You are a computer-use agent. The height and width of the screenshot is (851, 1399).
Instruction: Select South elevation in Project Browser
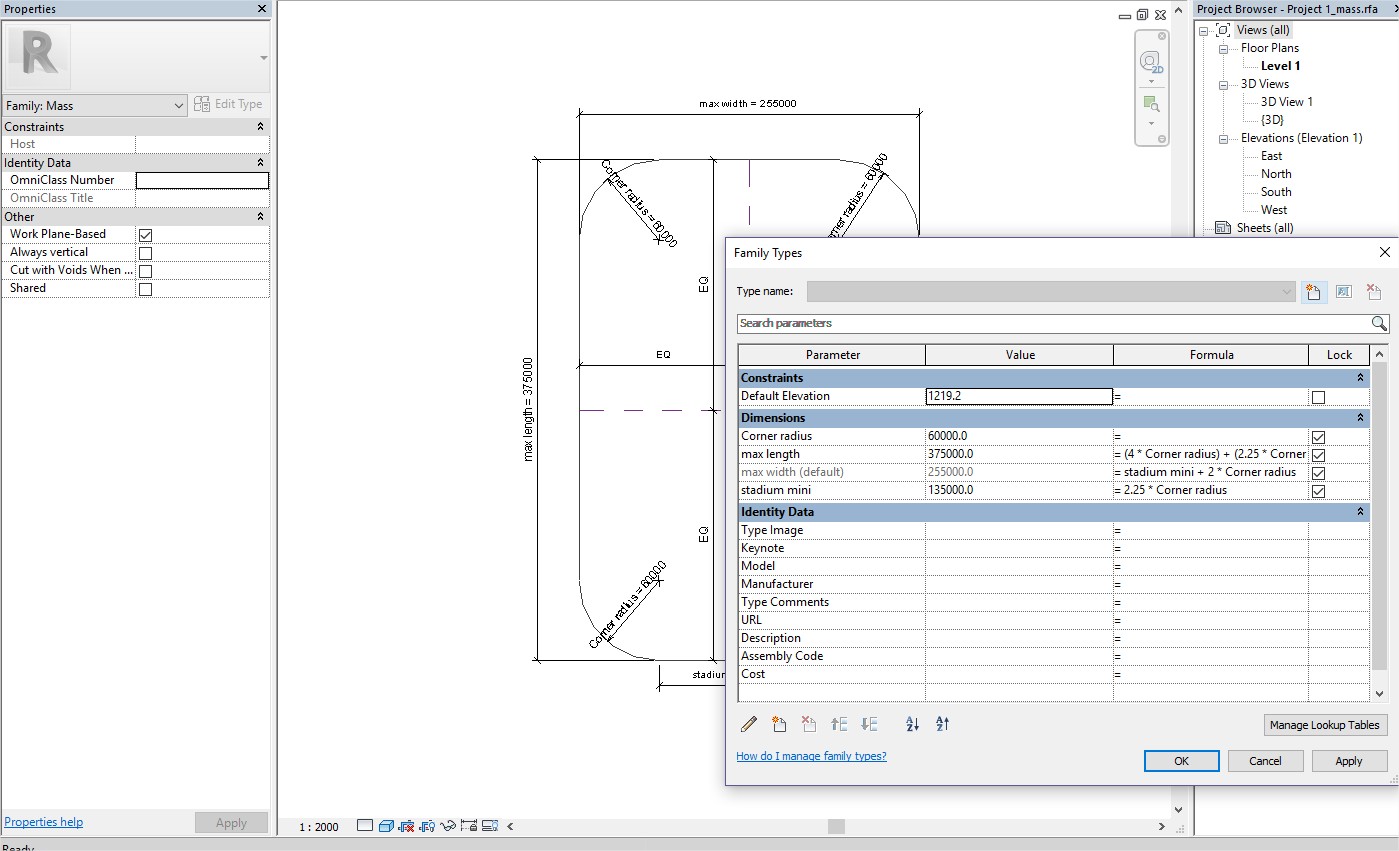pos(1276,192)
